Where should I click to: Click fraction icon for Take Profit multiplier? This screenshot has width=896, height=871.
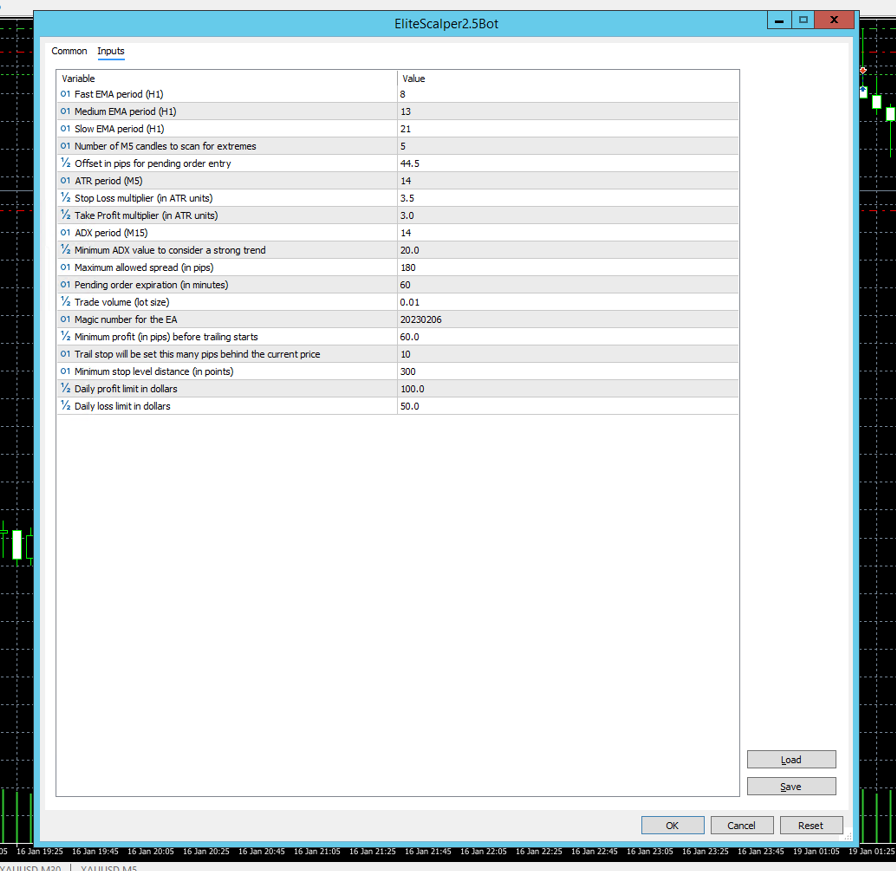tap(65, 215)
